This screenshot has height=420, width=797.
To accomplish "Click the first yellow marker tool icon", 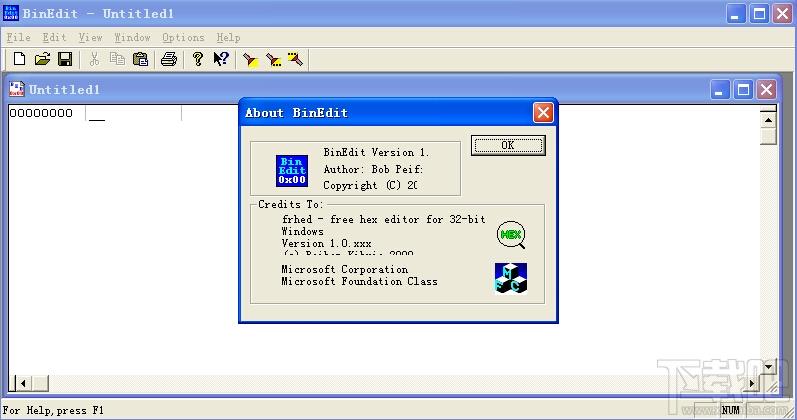I will pyautogui.click(x=250, y=59).
